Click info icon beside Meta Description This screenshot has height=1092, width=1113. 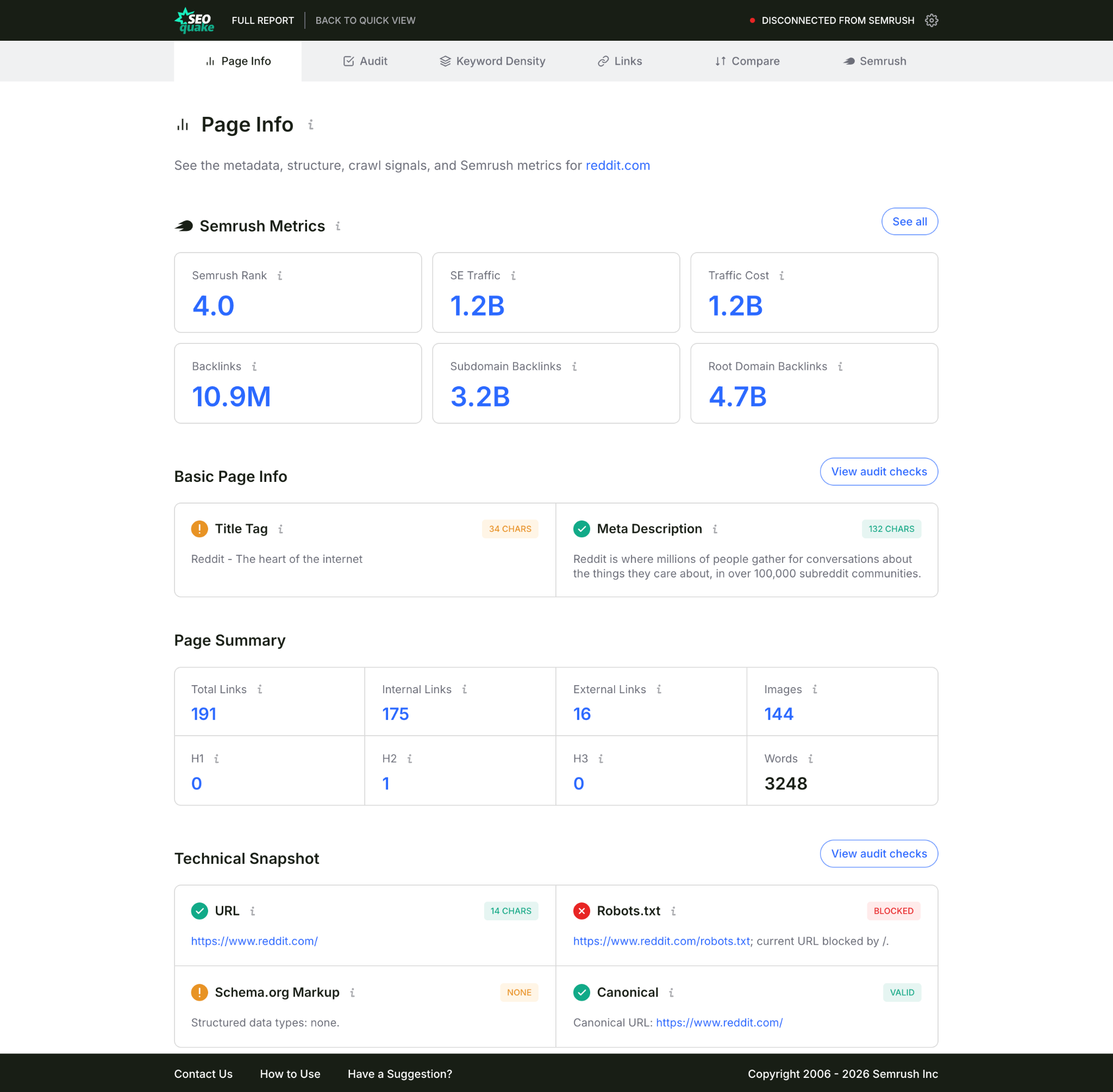(x=715, y=529)
